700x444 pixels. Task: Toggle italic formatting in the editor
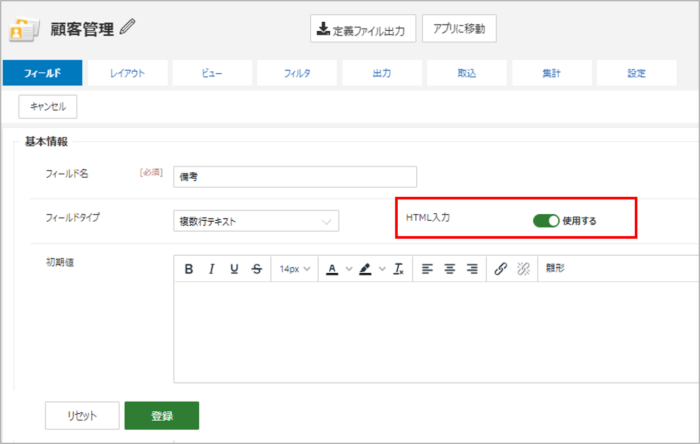212,269
